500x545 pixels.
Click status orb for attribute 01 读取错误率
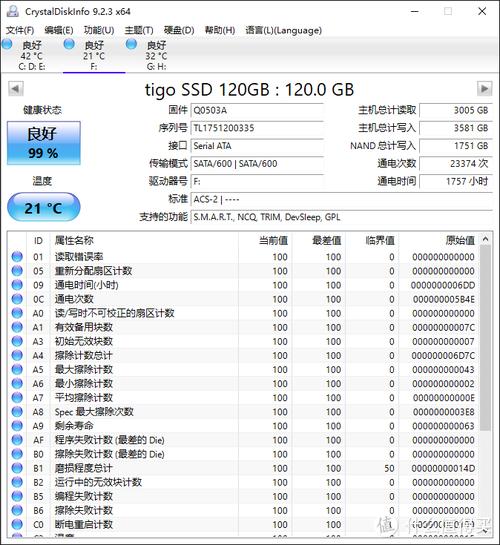[x=17, y=257]
